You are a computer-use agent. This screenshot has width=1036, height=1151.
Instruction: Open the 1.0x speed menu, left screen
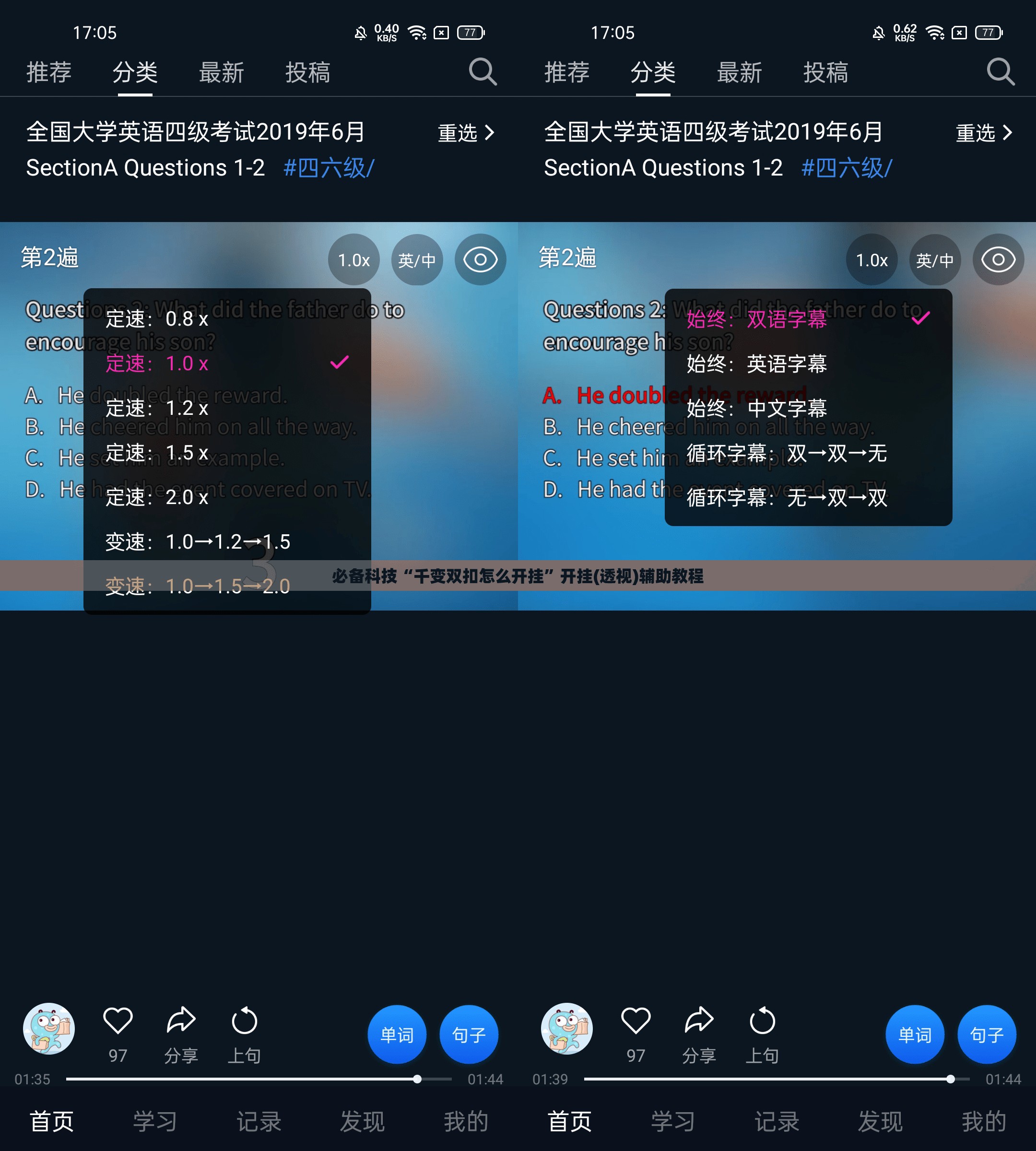(353, 259)
